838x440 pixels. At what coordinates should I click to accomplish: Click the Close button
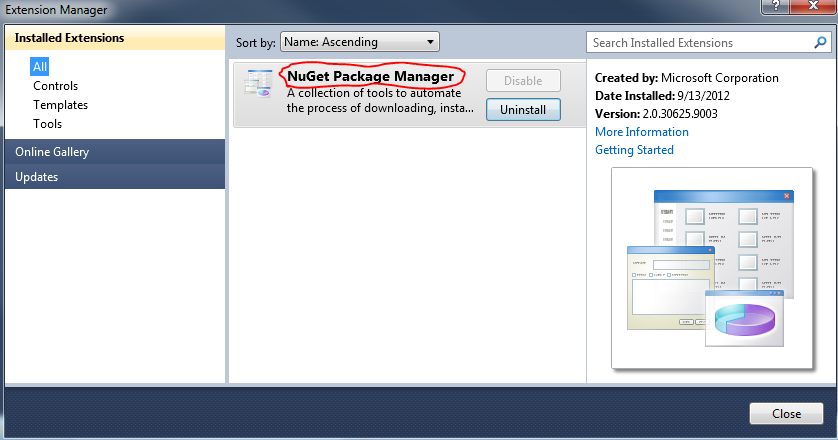coord(786,413)
